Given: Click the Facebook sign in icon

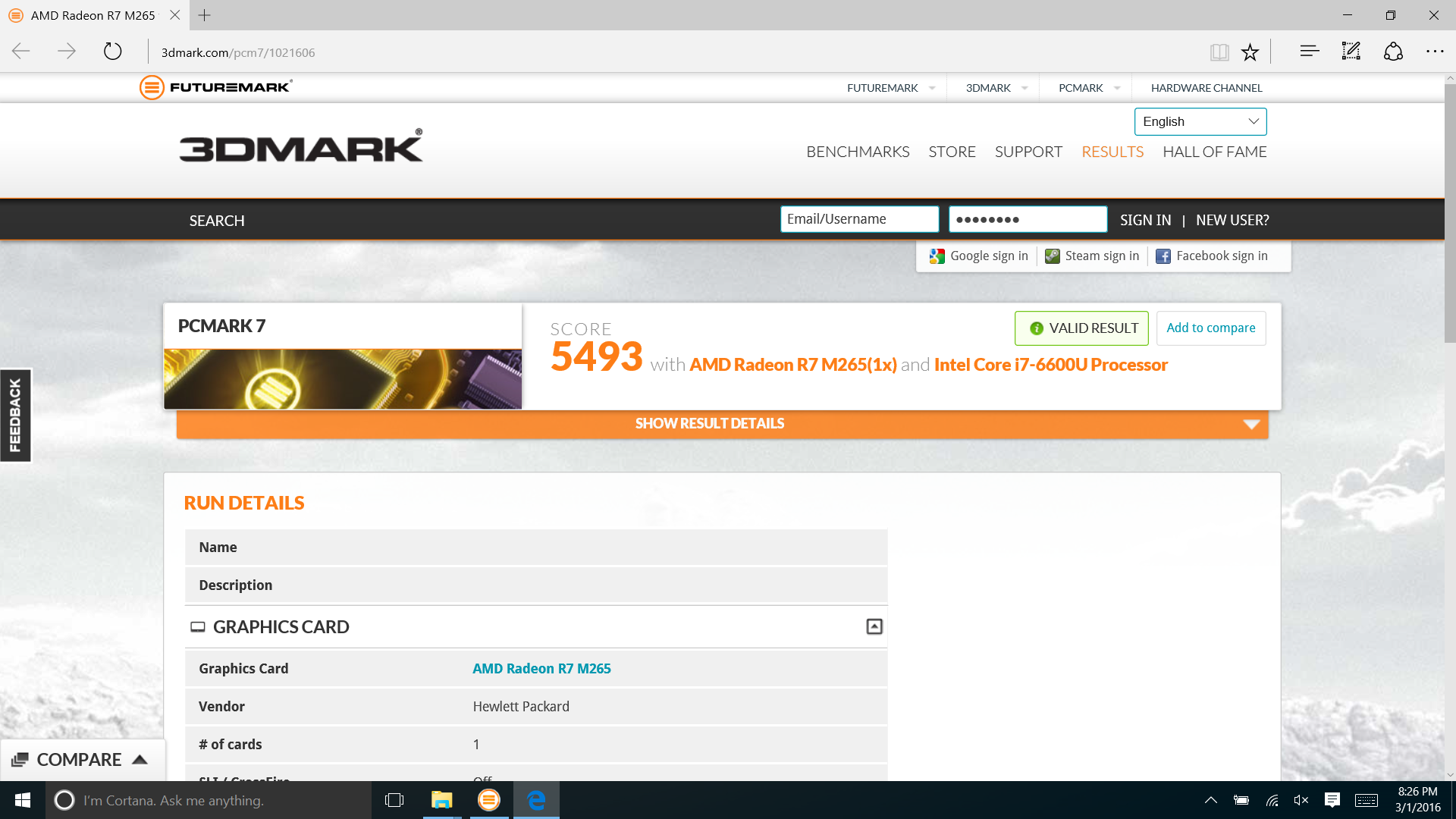Looking at the screenshot, I should coord(1163,256).
